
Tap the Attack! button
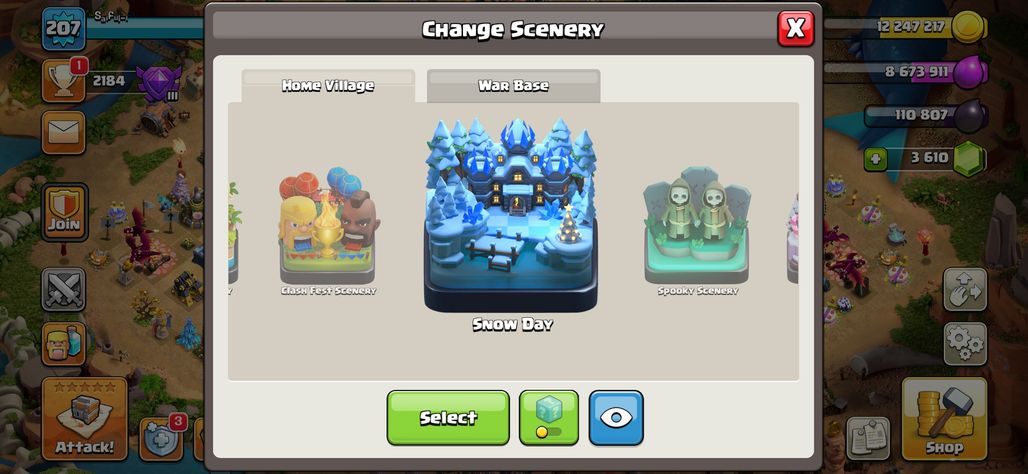[85, 419]
